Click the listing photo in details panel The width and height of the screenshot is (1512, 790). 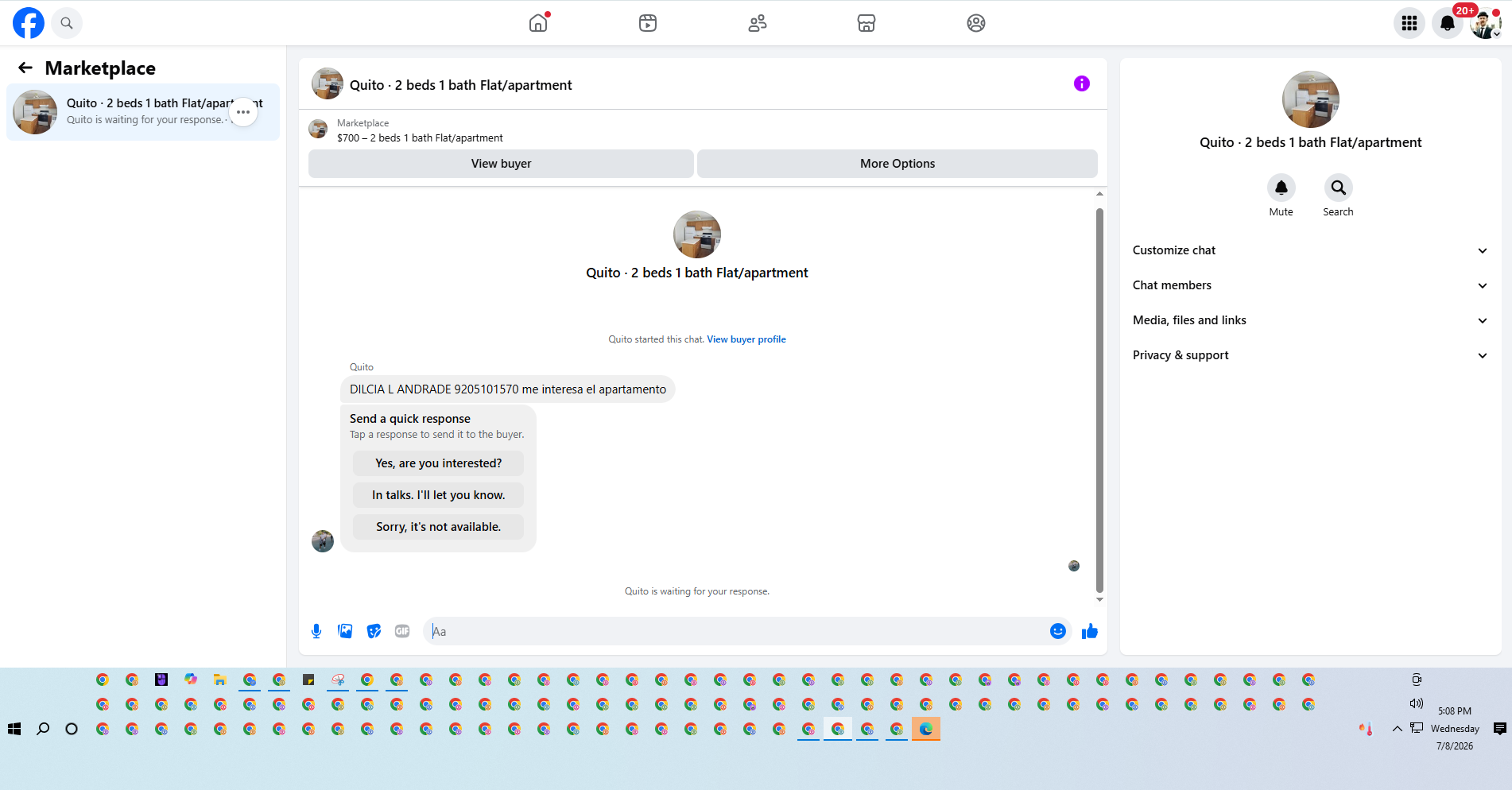pyautogui.click(x=1311, y=99)
